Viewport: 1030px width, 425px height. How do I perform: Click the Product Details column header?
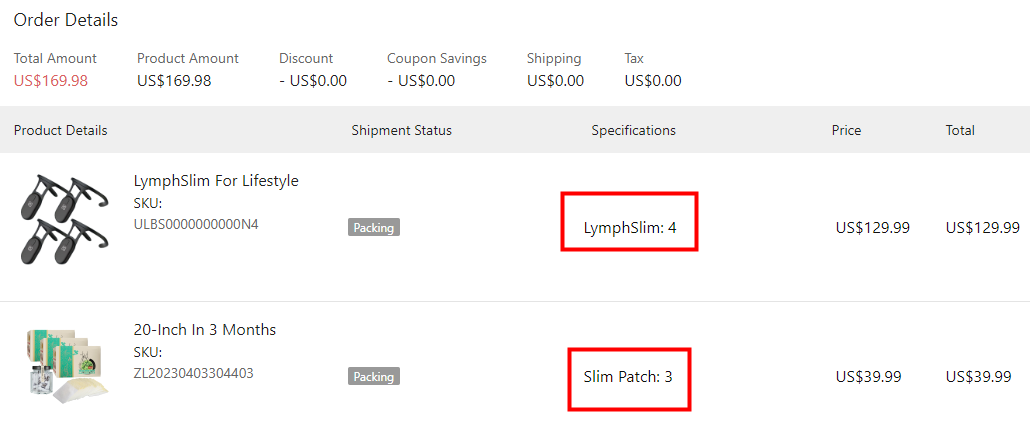[61, 130]
